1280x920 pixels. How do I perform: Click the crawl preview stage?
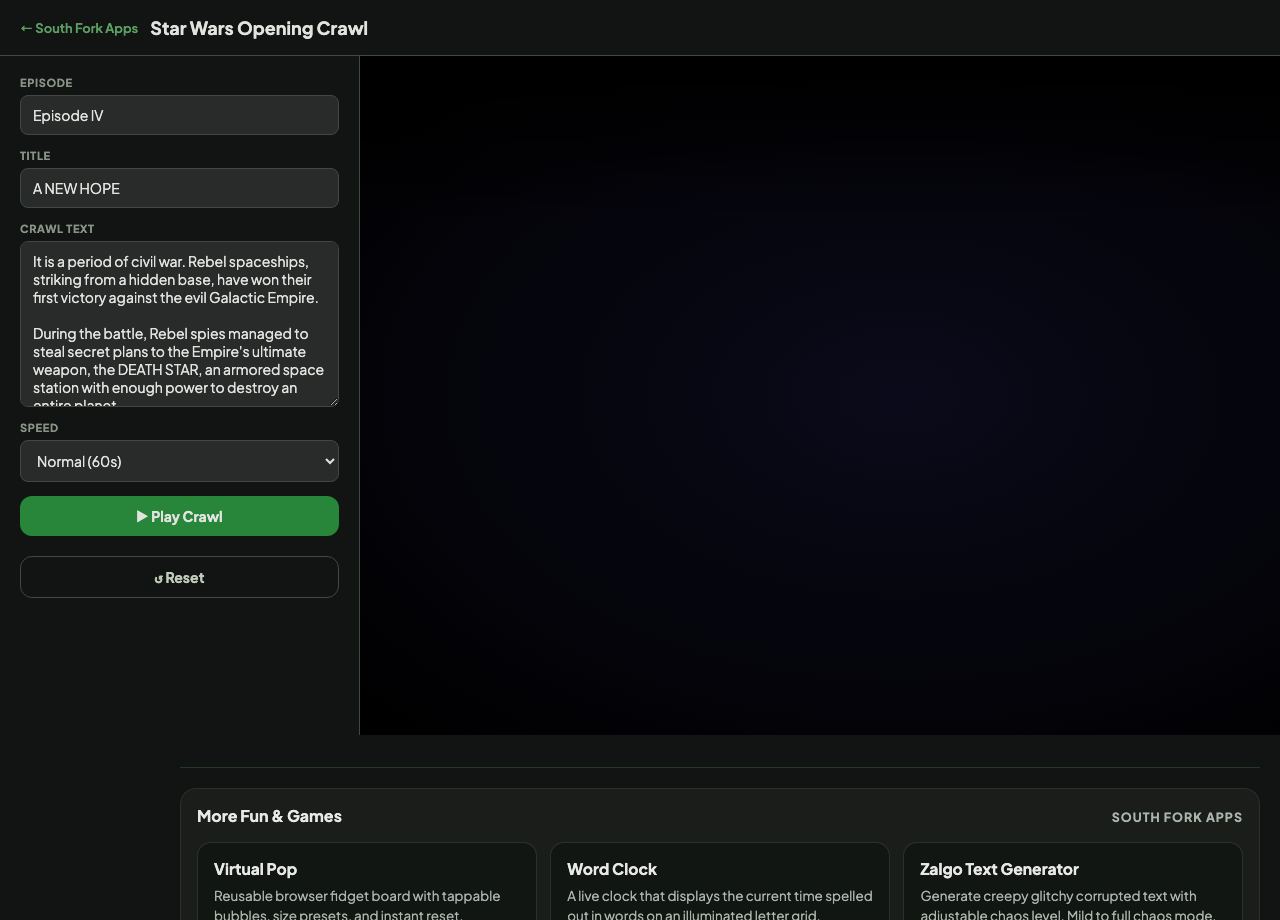tap(820, 395)
